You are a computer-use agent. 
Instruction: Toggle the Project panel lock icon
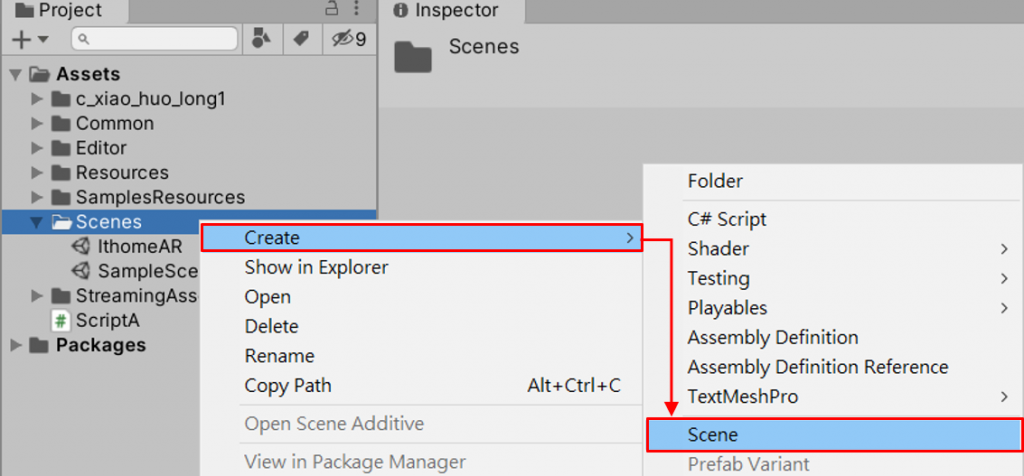click(x=332, y=10)
